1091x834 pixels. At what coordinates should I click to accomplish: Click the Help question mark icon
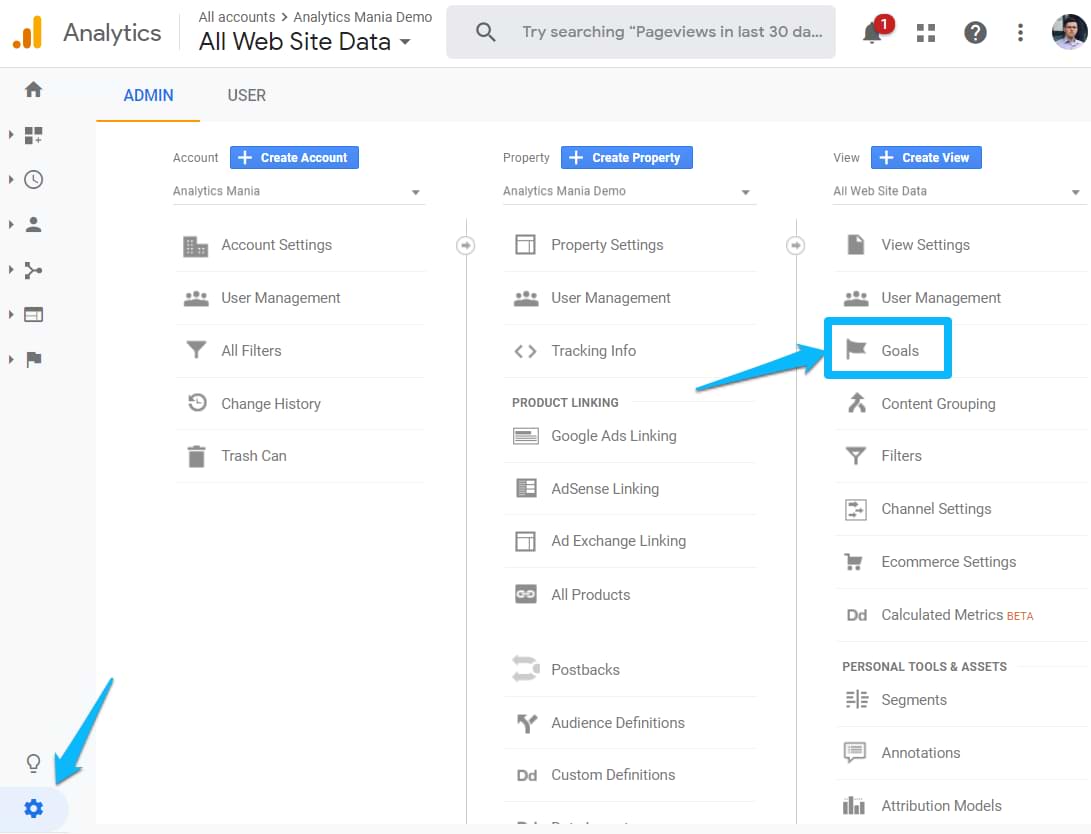pyautogui.click(x=974, y=32)
